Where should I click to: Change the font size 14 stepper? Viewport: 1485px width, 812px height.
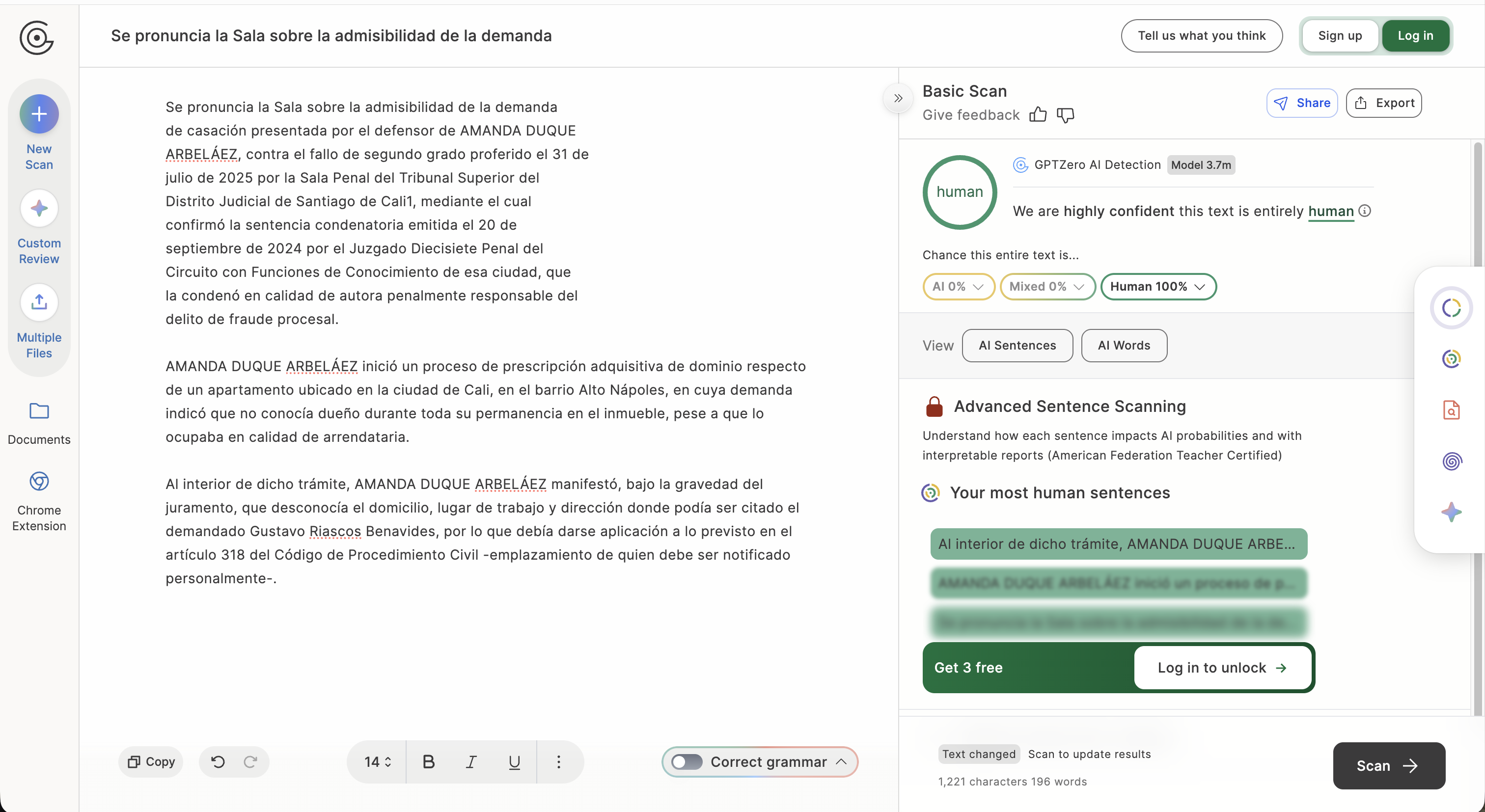click(x=378, y=762)
